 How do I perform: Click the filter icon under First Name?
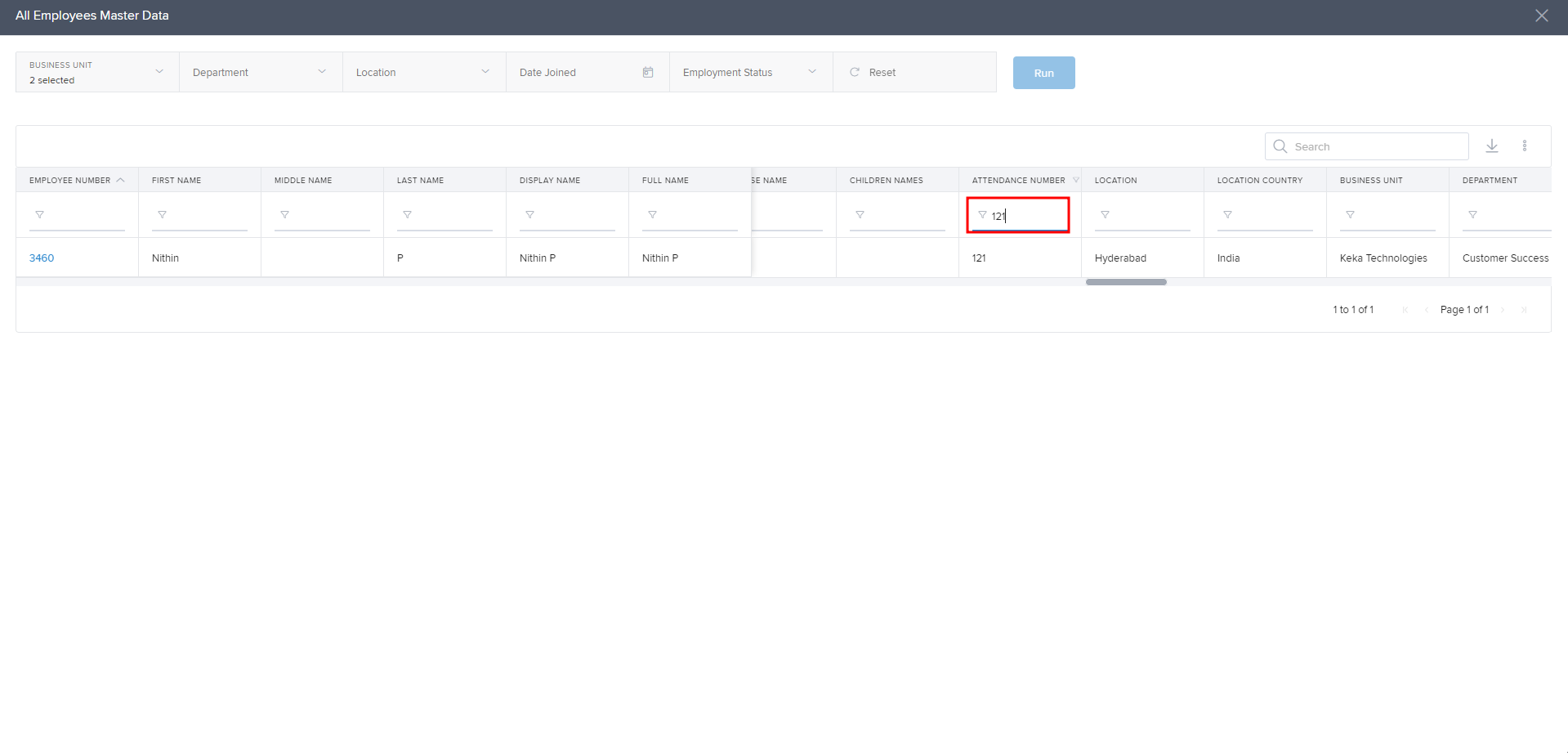(x=162, y=215)
